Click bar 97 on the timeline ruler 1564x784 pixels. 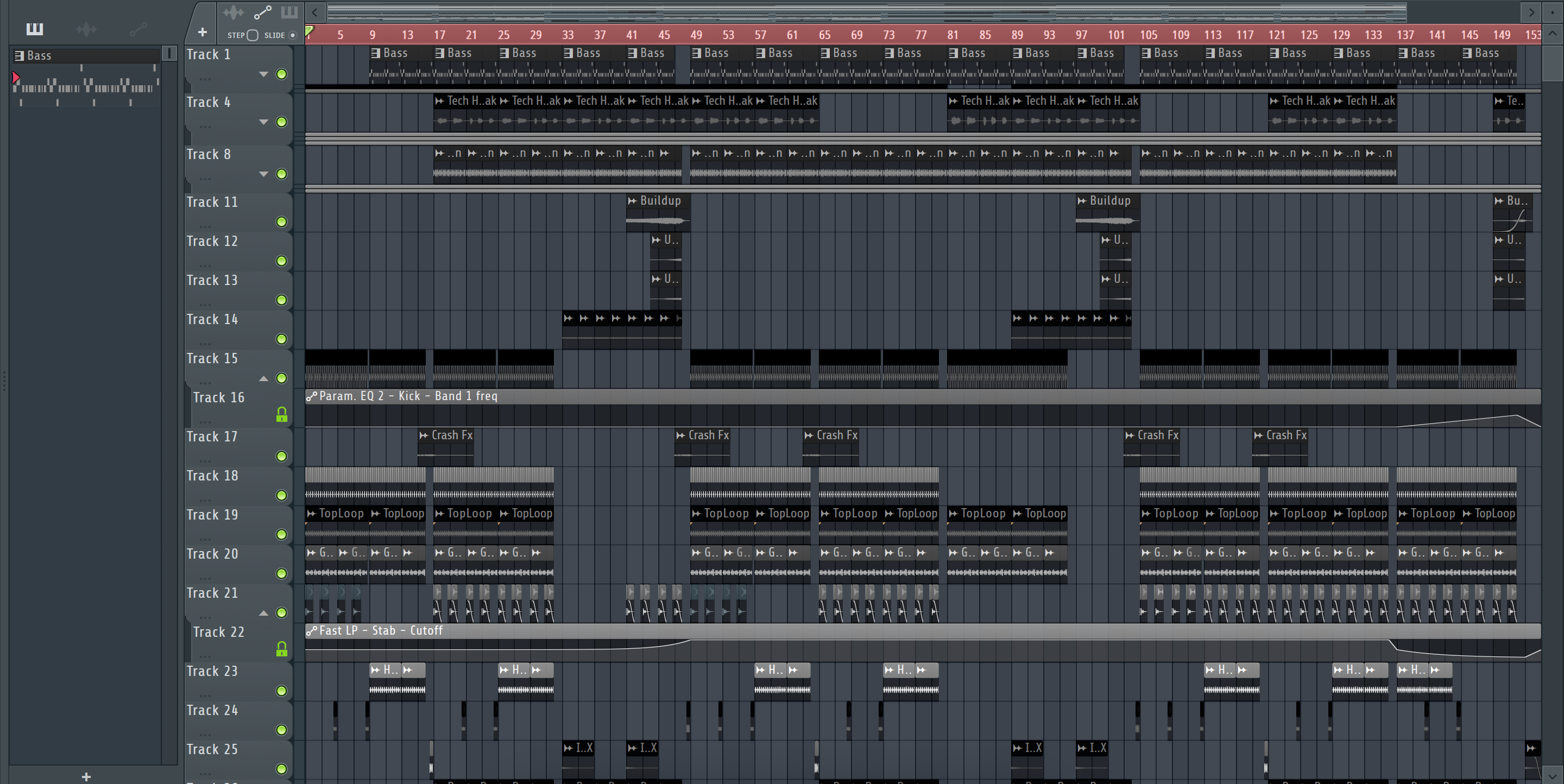click(x=1081, y=35)
